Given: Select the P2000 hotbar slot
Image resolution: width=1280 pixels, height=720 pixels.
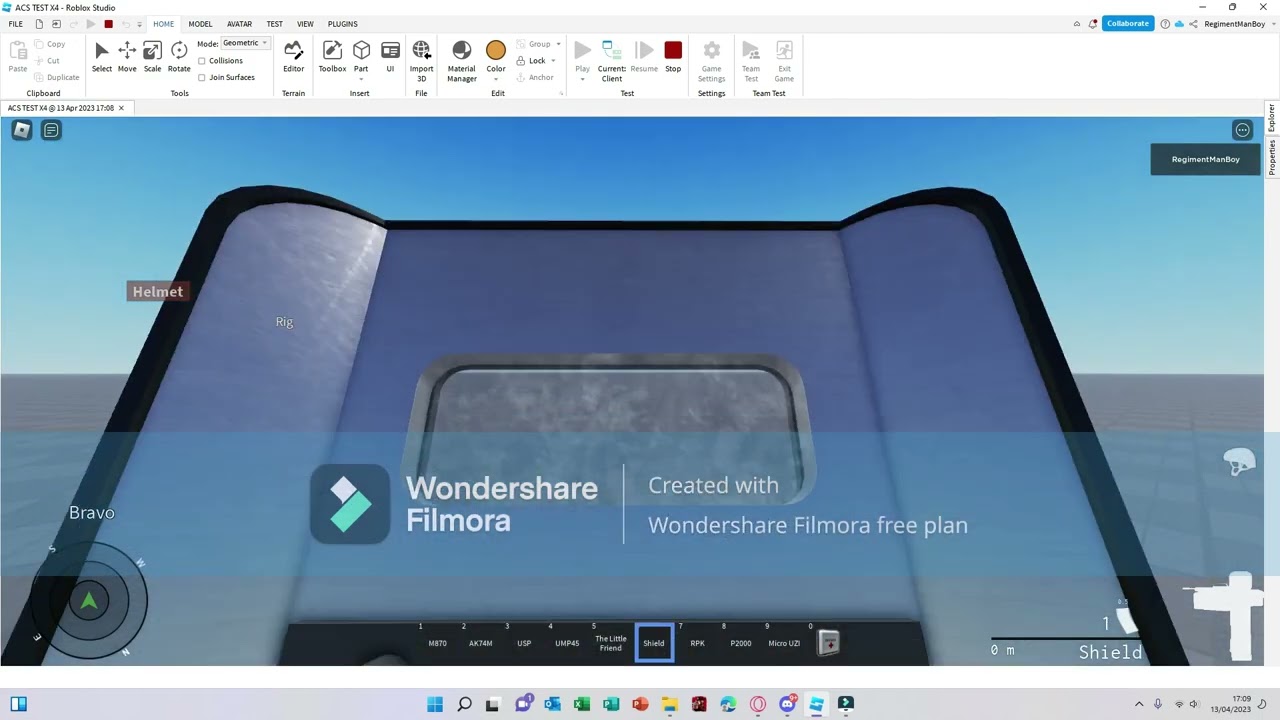Looking at the screenshot, I should coord(741,643).
